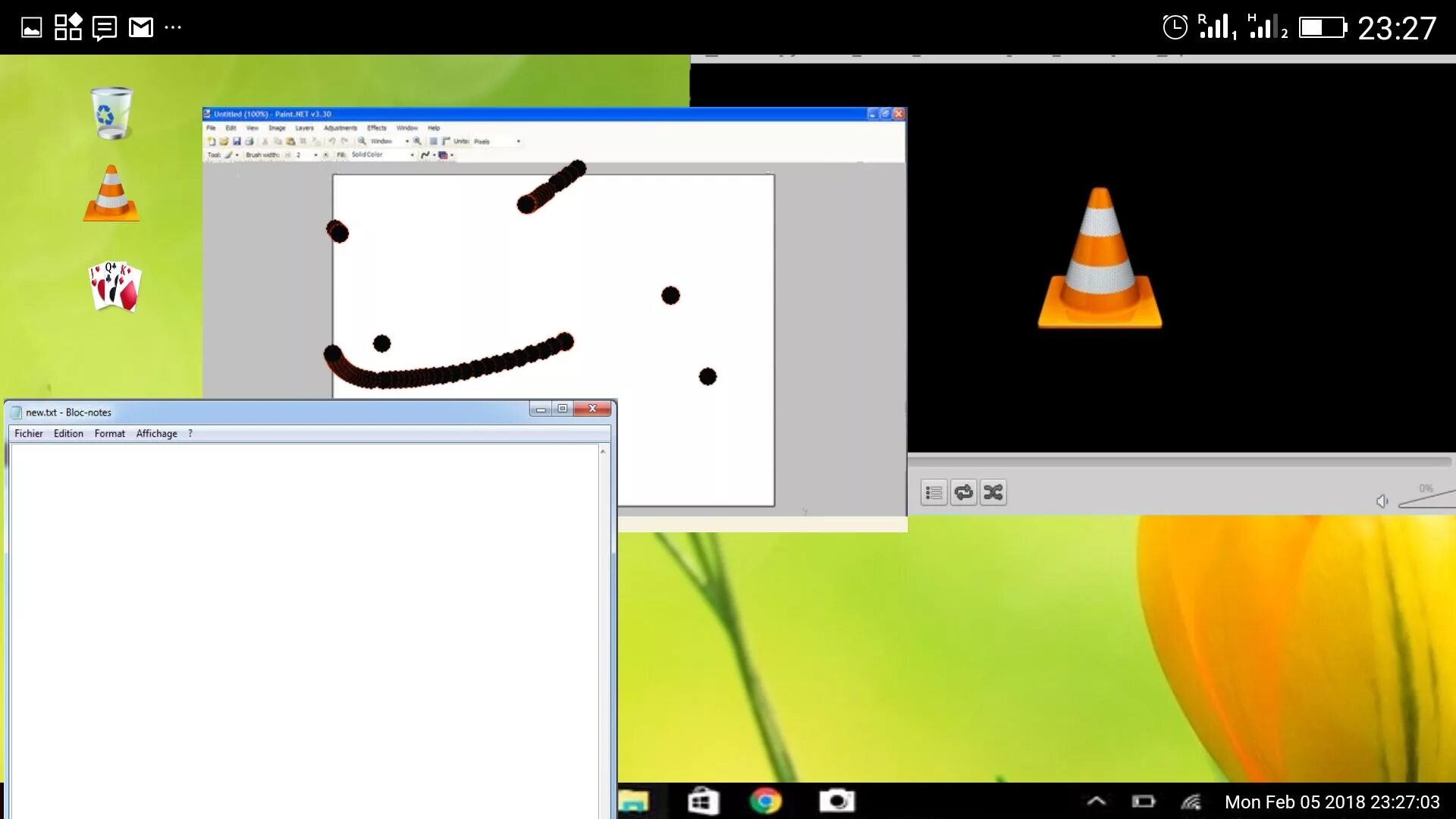Image resolution: width=1456 pixels, height=819 pixels.
Task: Mute audio using the VLC speaker icon
Action: [x=1382, y=501]
